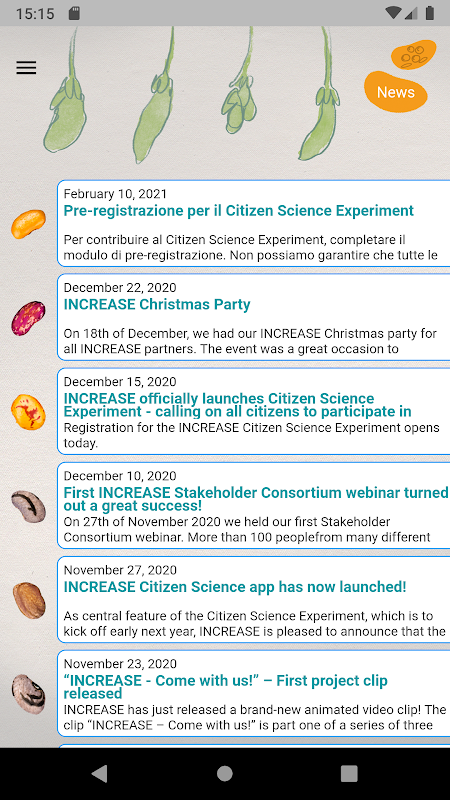450x800 pixels.
Task: Open the INCREASE - Come with us project clip article
Action: (226, 687)
